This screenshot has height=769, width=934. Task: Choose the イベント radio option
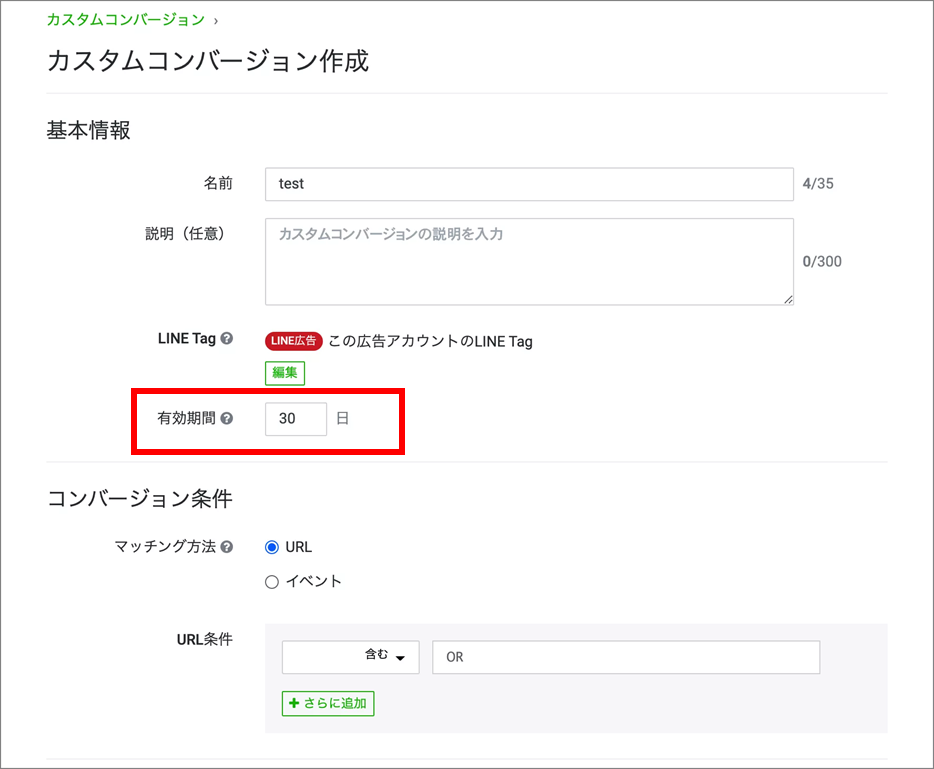click(272, 582)
